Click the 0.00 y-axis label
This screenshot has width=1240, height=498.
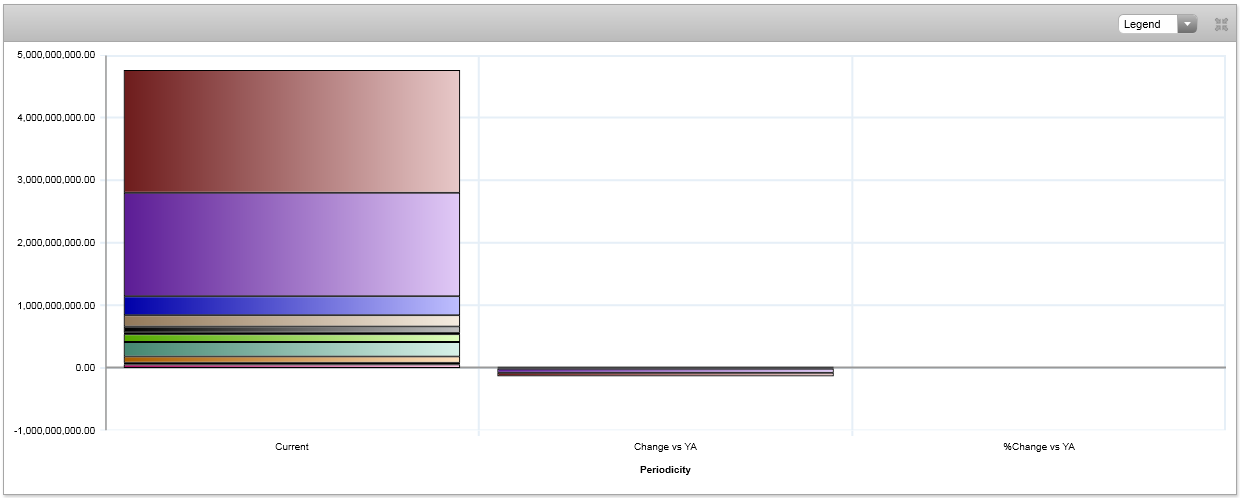pos(84,368)
